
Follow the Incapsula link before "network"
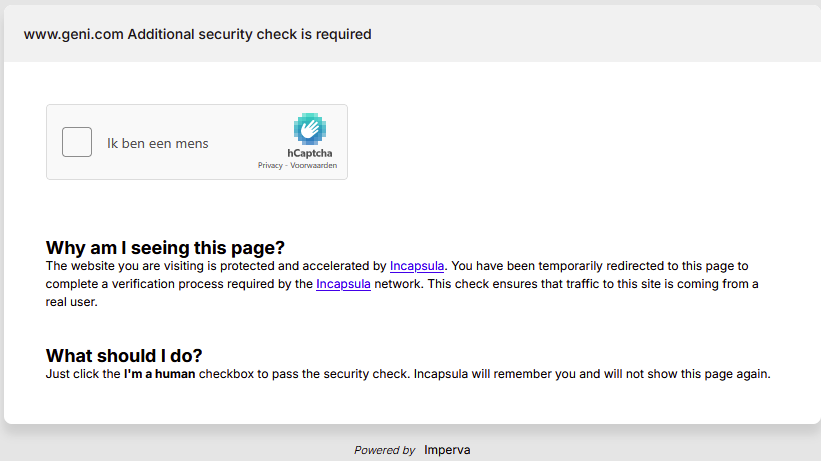pyautogui.click(x=343, y=284)
